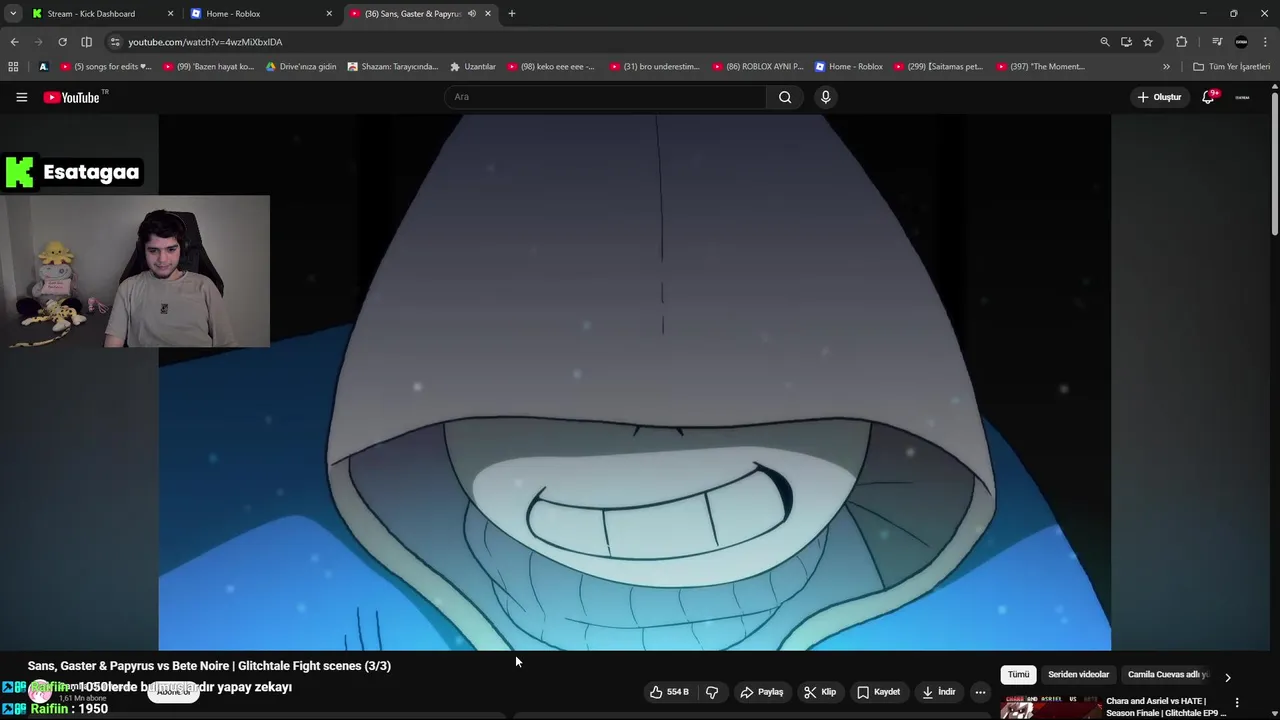Select the Camila Cuevas adlı chip
The image size is (1280, 720).
click(x=1167, y=675)
